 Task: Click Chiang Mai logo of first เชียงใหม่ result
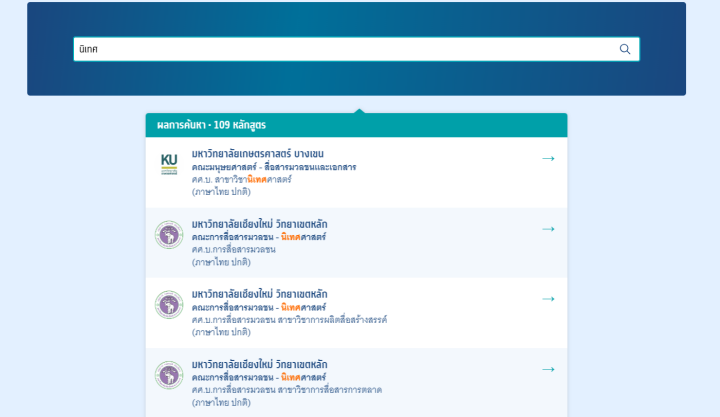click(169, 235)
